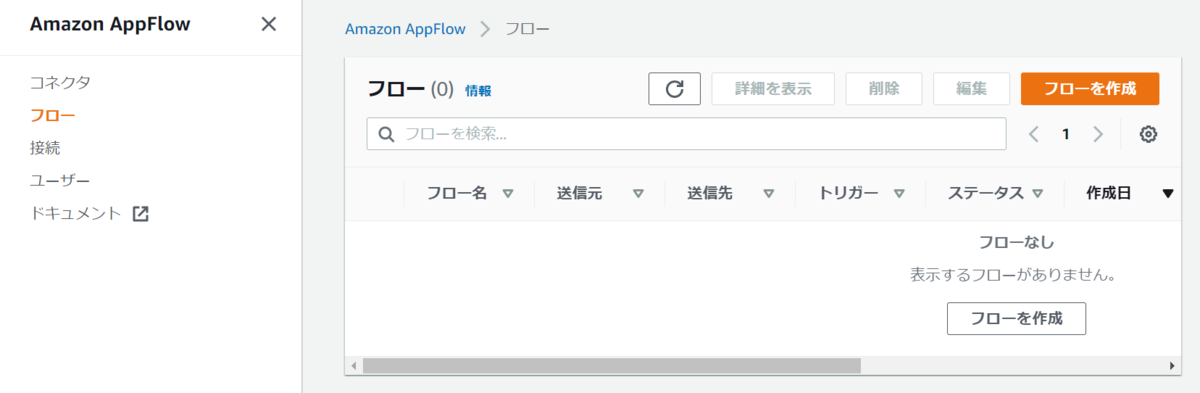Click the フローなし text
Viewport: 1200px width, 393px height.
1016,242
